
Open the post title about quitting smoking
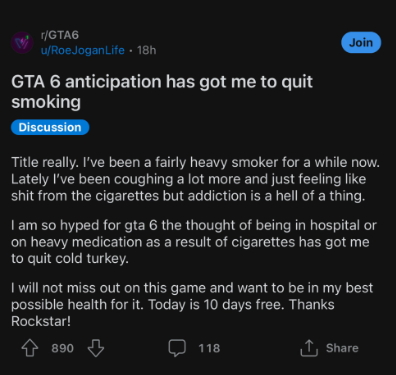pos(162,92)
